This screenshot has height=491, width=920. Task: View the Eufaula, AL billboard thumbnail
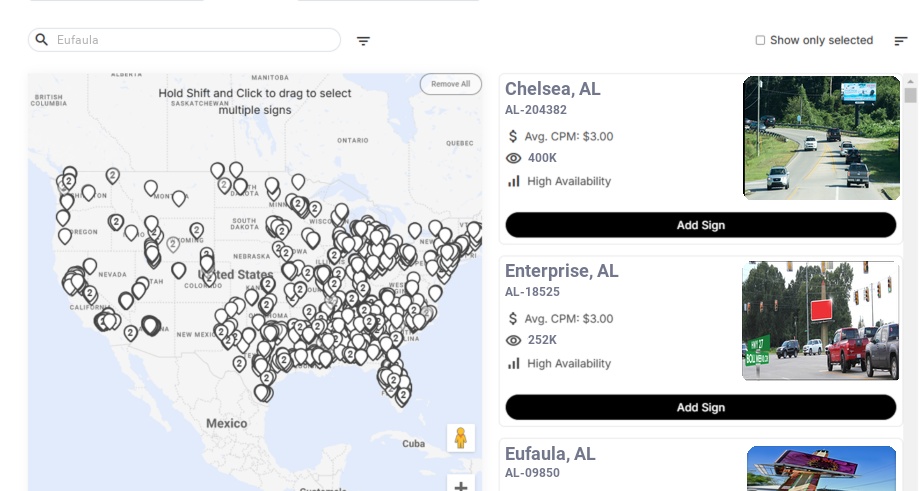pos(821,468)
